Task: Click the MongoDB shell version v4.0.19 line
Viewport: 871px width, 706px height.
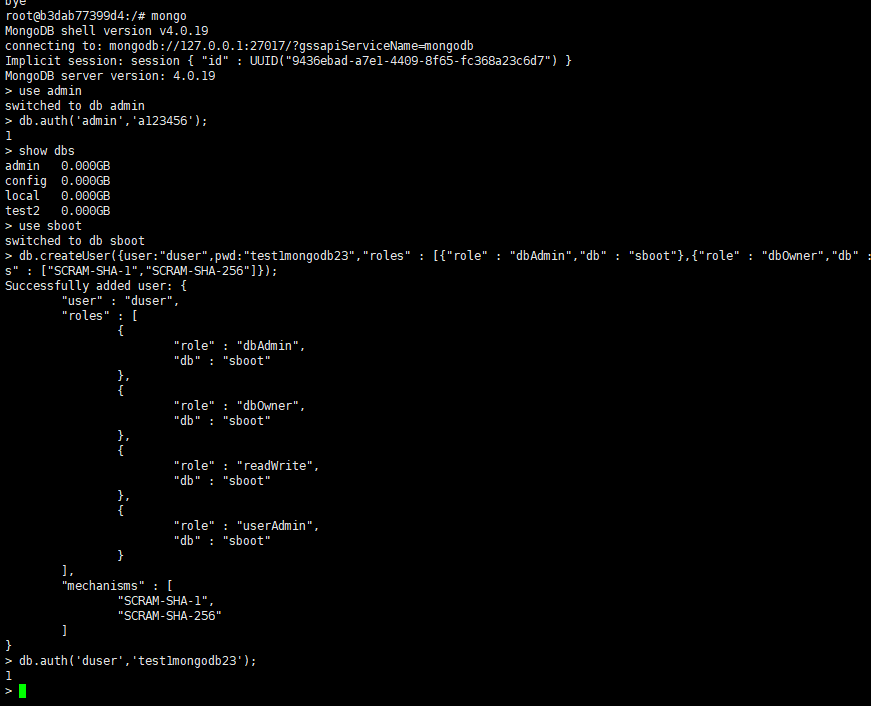Action: click(107, 31)
